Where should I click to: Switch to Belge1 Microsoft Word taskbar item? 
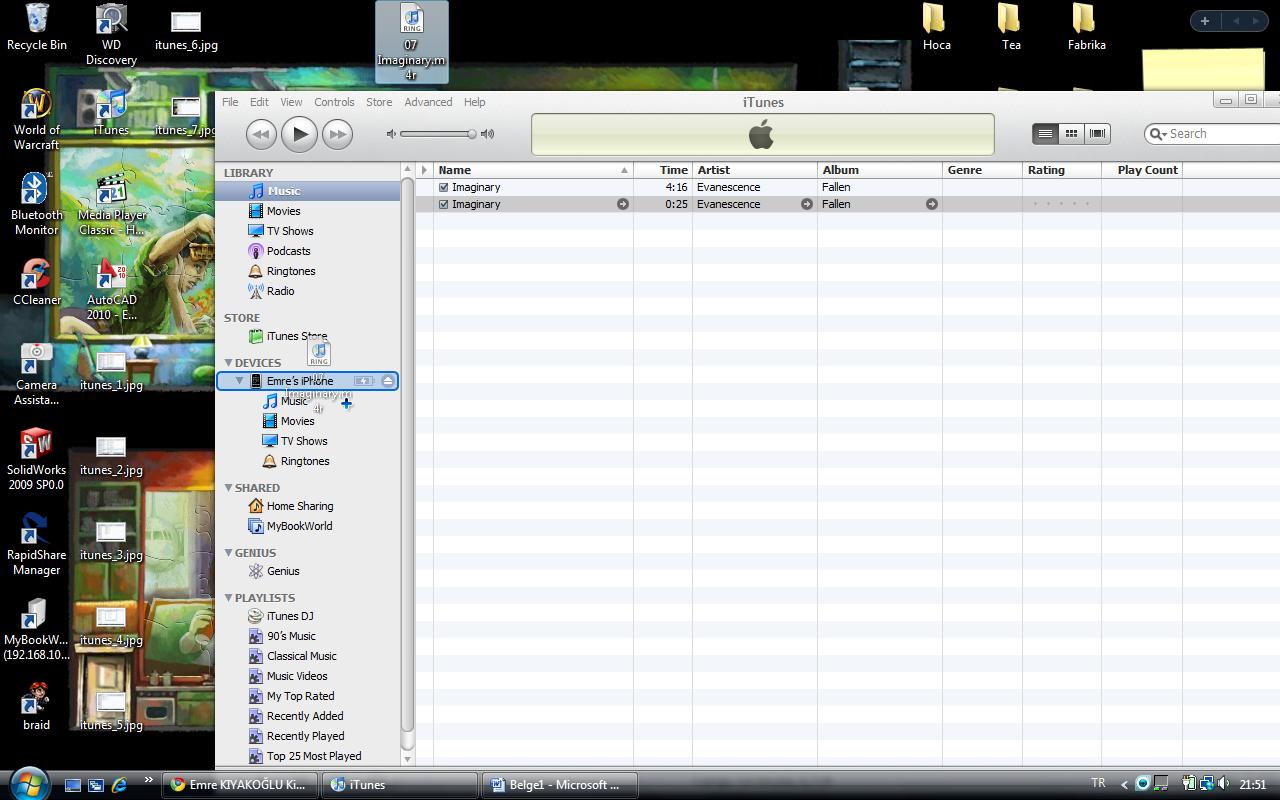[x=559, y=785]
